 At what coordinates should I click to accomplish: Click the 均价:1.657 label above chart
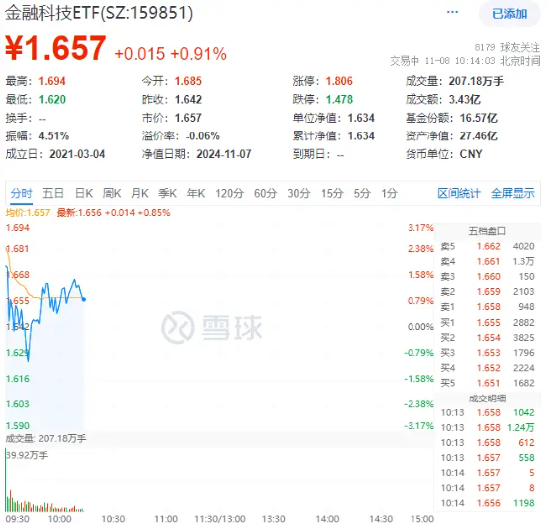28,213
